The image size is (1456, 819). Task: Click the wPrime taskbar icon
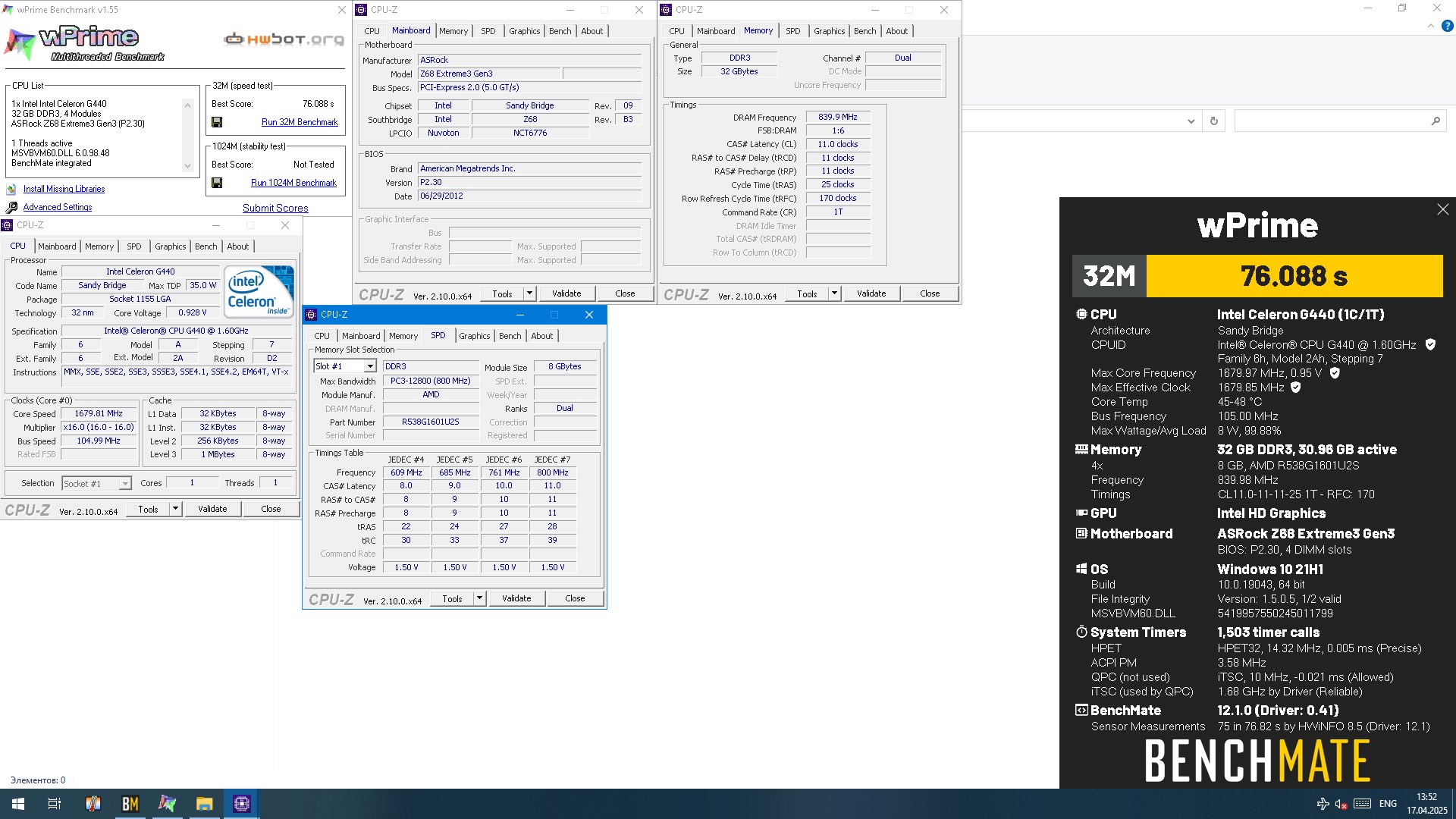point(167,804)
